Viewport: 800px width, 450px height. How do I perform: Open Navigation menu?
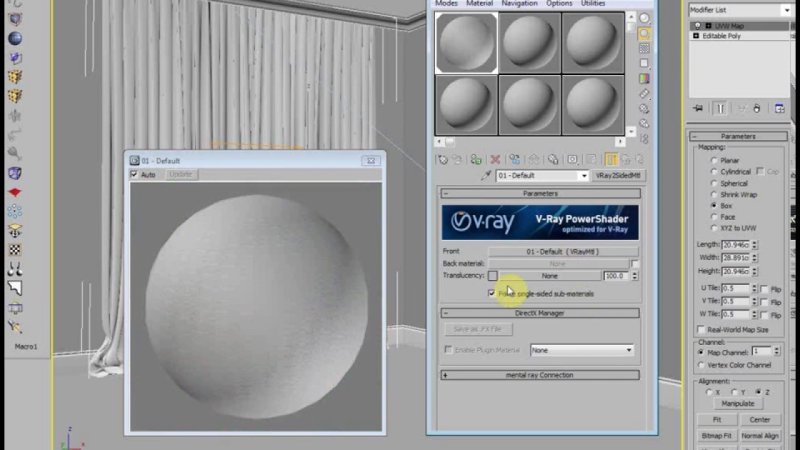coord(519,4)
